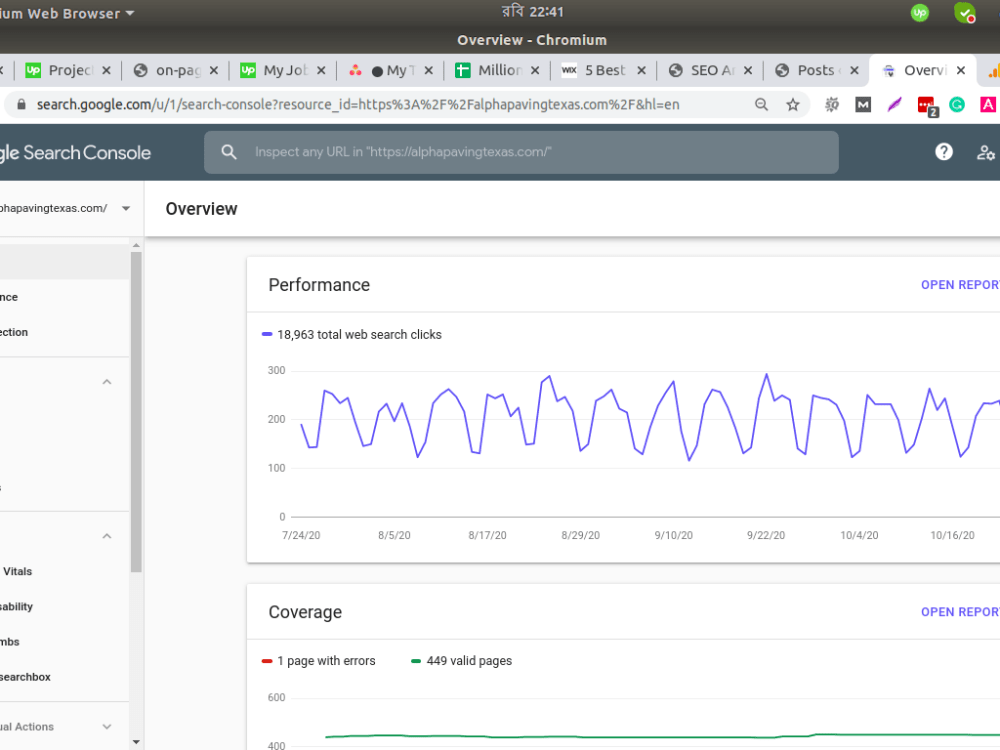
Task: Click the Performance card heading
Action: pos(319,284)
